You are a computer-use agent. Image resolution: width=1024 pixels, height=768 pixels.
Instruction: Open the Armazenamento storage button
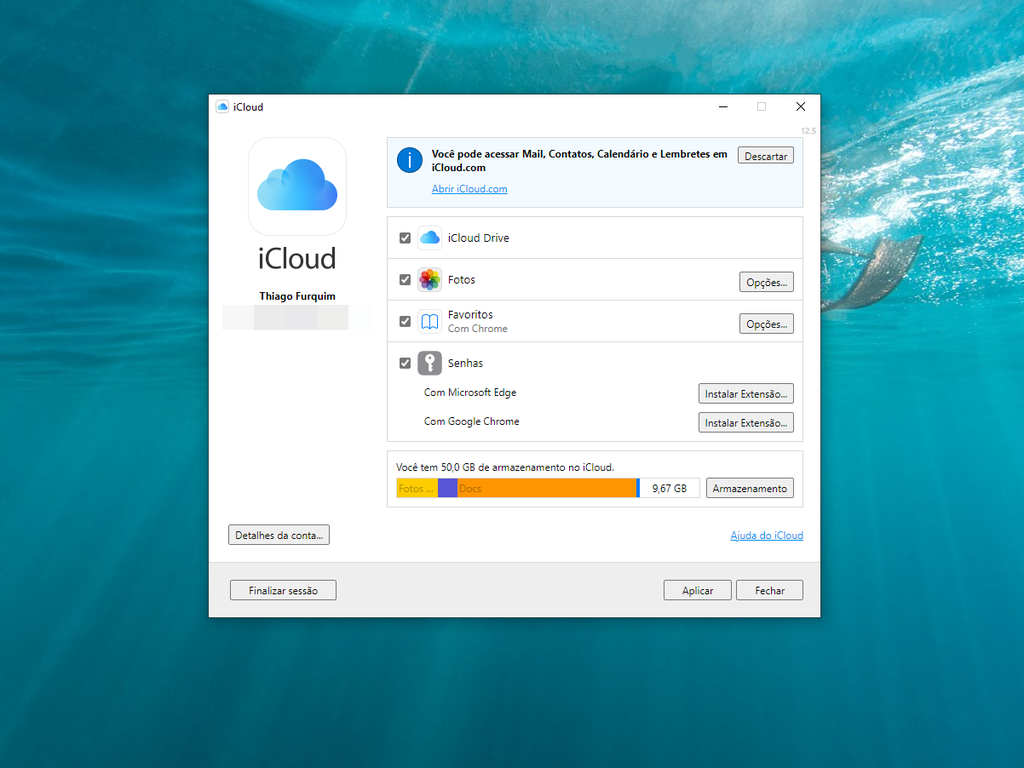[x=750, y=488]
